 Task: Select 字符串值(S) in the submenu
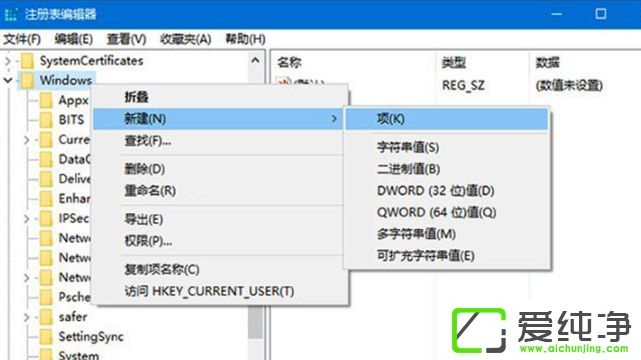[x=446, y=147]
